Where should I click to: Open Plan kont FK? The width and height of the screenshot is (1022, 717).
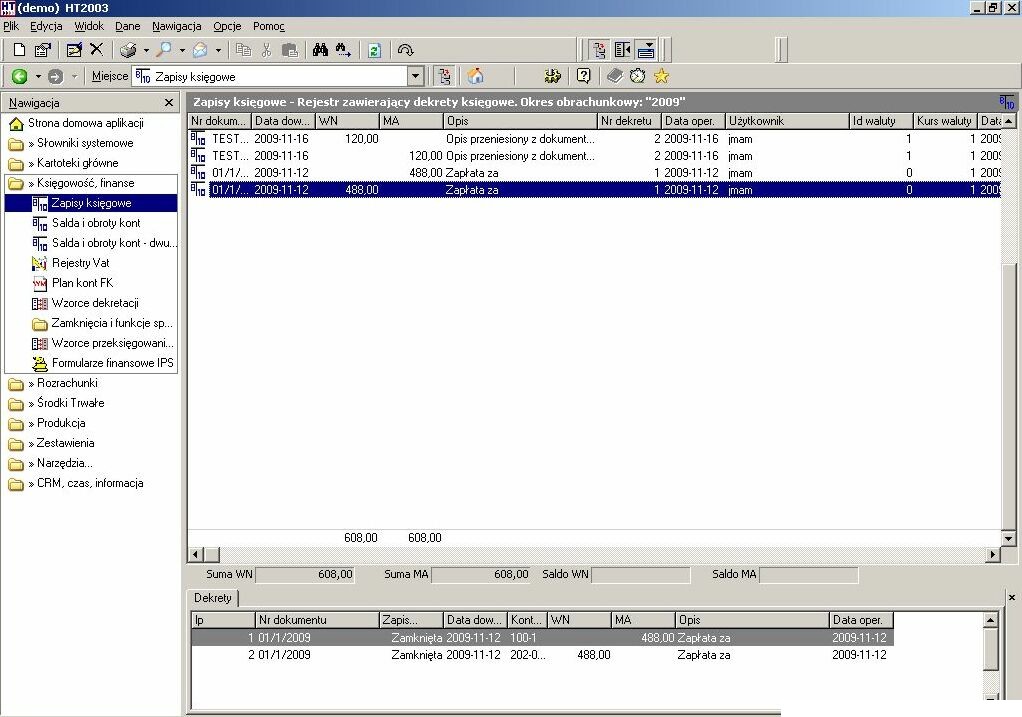[73, 283]
